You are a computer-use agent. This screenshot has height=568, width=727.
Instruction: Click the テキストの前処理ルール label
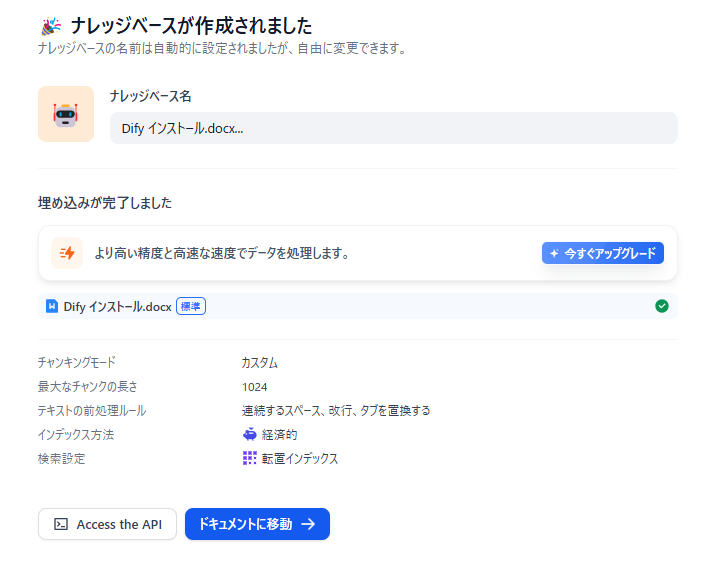[92, 411]
